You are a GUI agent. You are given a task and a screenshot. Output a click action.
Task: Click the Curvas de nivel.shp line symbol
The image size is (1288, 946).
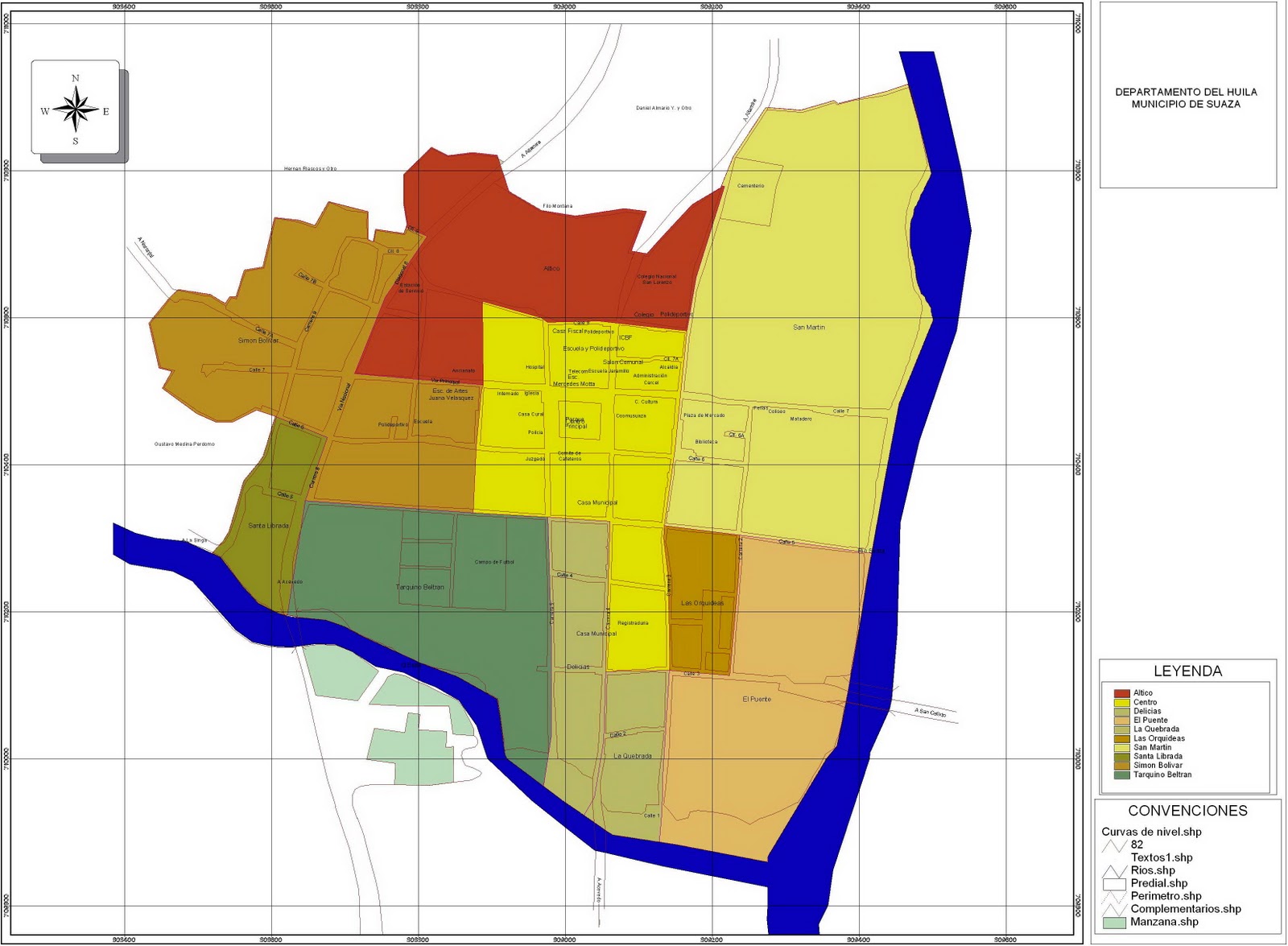1115,846
